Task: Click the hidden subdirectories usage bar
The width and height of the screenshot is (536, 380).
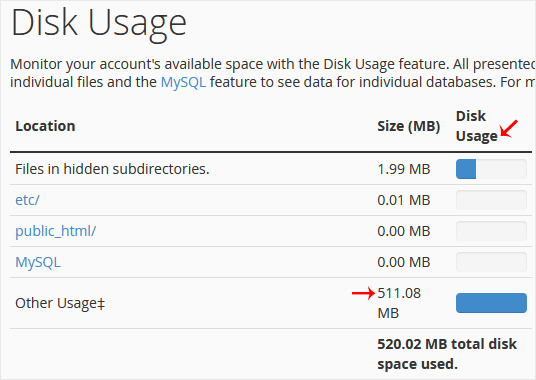Action: tap(491, 169)
